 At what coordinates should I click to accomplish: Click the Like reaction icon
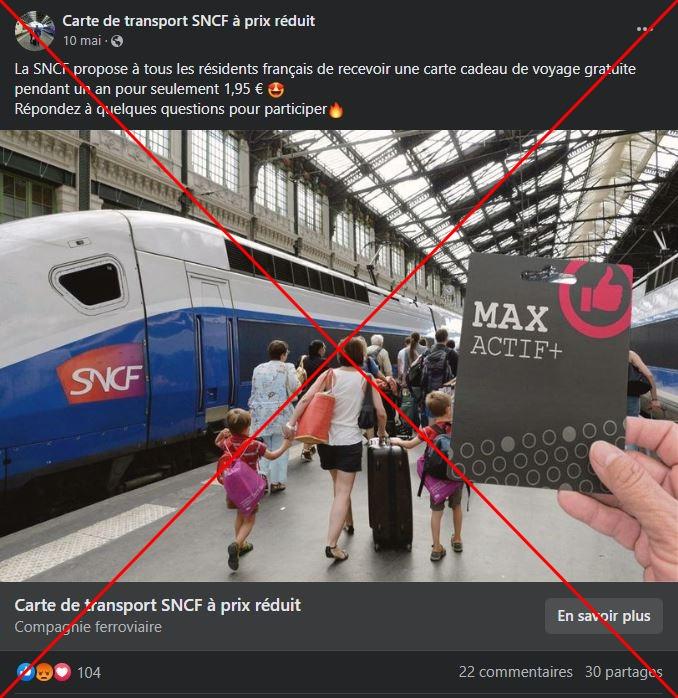point(25,672)
